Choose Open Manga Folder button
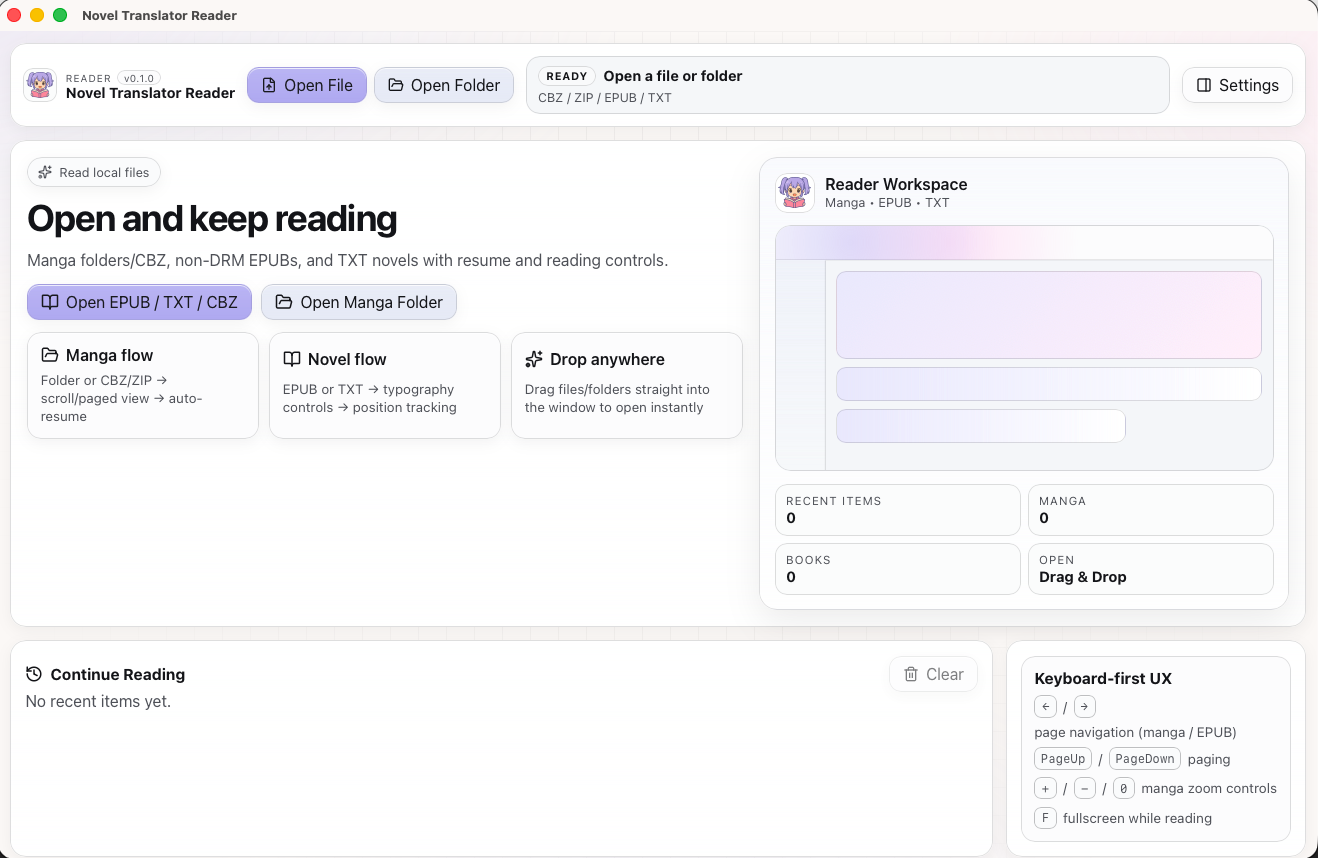The image size is (1318, 858). [358, 302]
